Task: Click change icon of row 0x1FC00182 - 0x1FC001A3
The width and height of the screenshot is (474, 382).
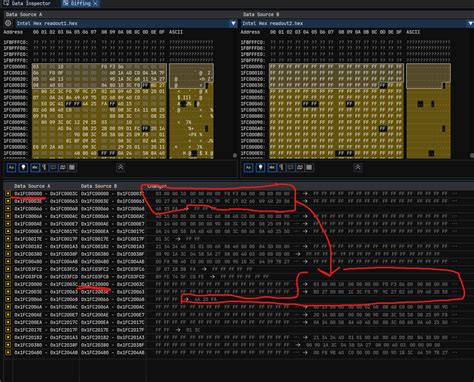Action: pyautogui.click(x=8, y=246)
